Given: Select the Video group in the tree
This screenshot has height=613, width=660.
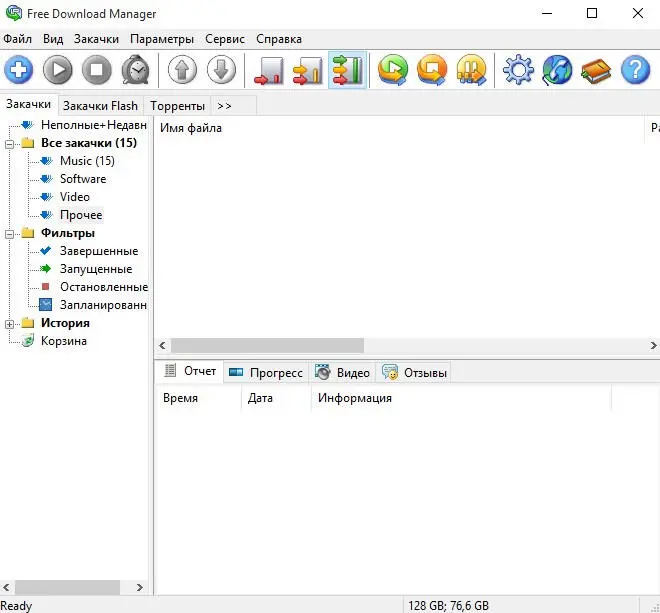Looking at the screenshot, I should (x=75, y=197).
